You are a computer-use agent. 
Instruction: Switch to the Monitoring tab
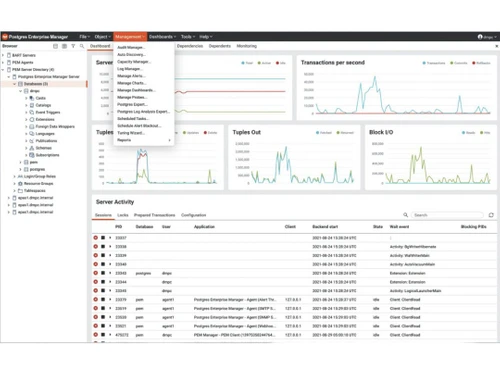point(247,46)
